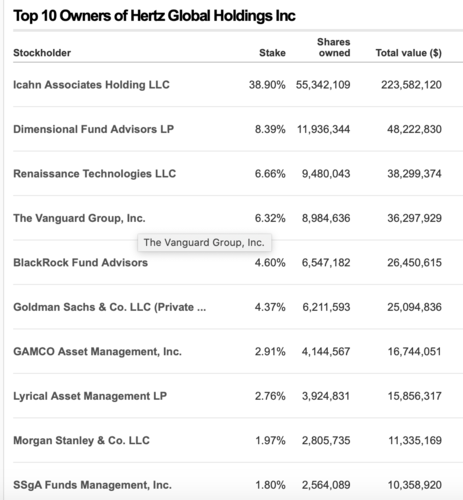463x500 pixels.
Task: Click The Vanguard Group, Inc. row name
Action: point(79,218)
